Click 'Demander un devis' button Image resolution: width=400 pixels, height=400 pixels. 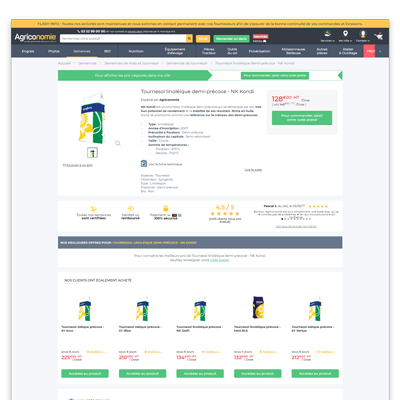[231, 39]
